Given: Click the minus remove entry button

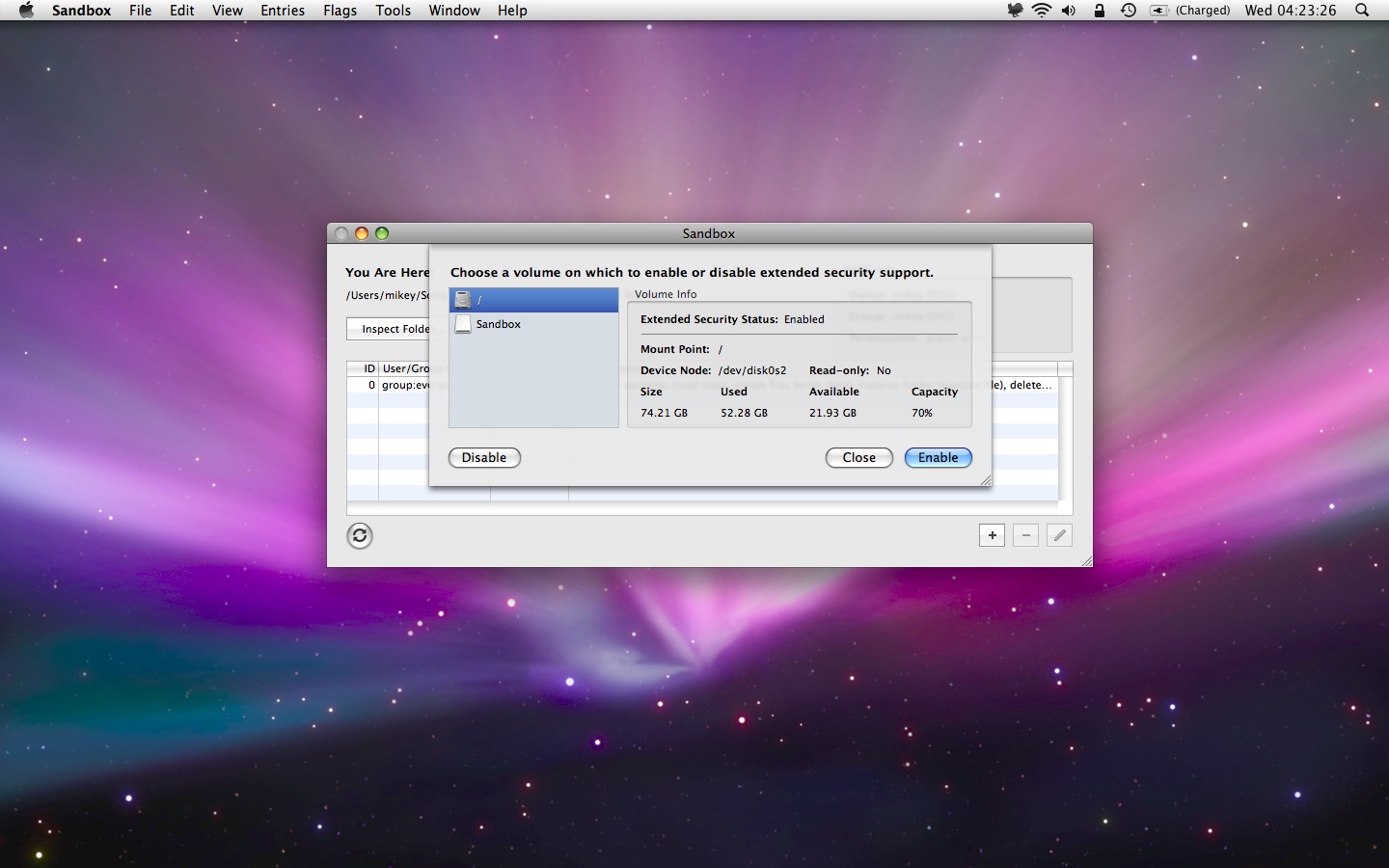Looking at the screenshot, I should (x=1025, y=535).
